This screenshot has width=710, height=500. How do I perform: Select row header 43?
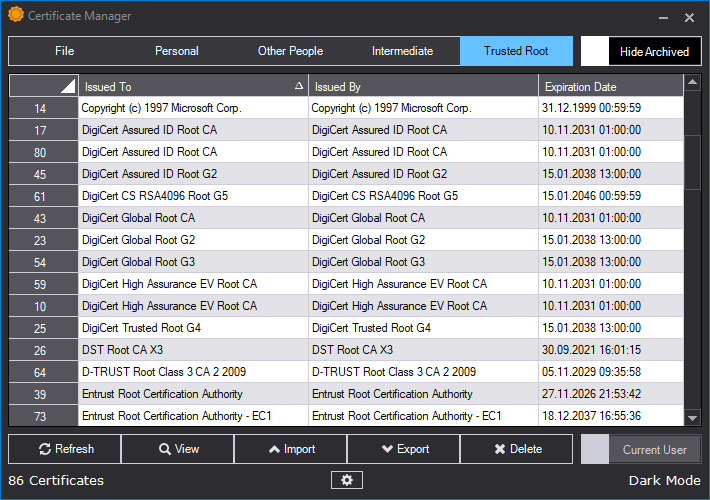[x=43, y=218]
